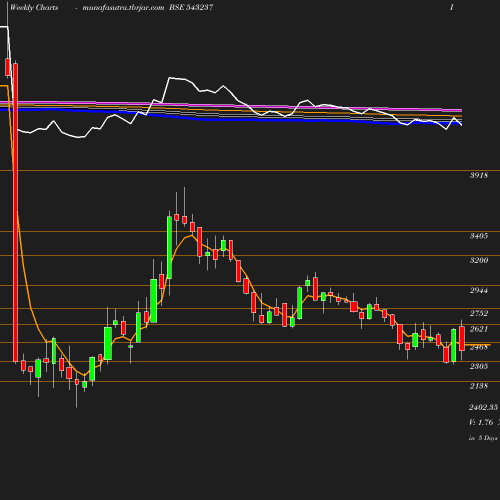Click the "Weekly Charts" title text
This screenshot has height=500, width=500.
pyautogui.click(x=34, y=8)
